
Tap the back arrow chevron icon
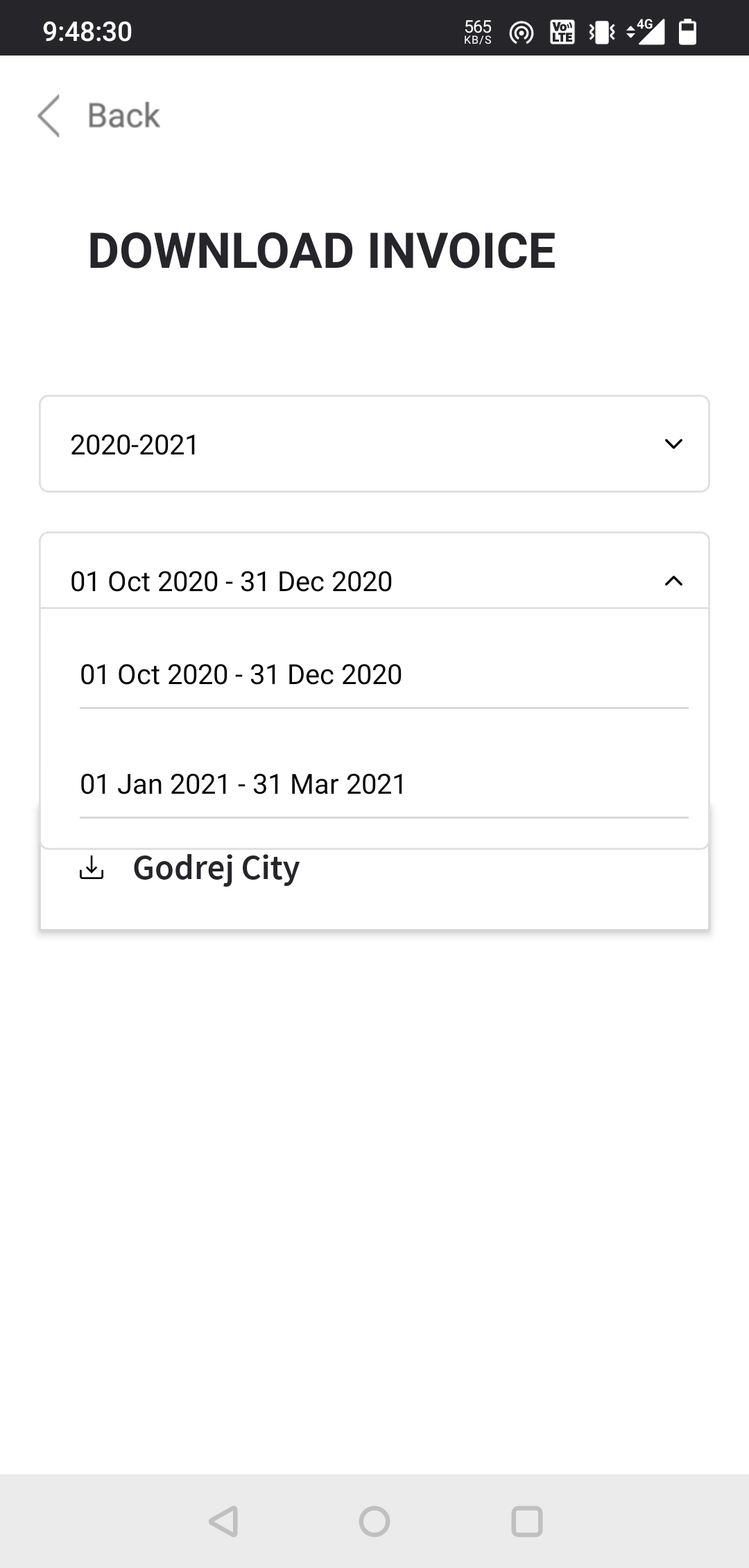click(x=49, y=115)
